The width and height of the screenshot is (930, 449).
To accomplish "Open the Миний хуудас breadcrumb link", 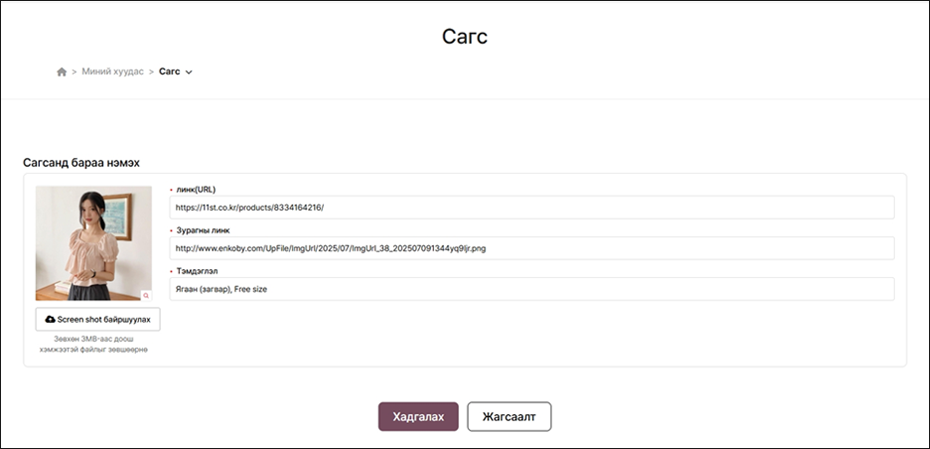I will pos(113,72).
